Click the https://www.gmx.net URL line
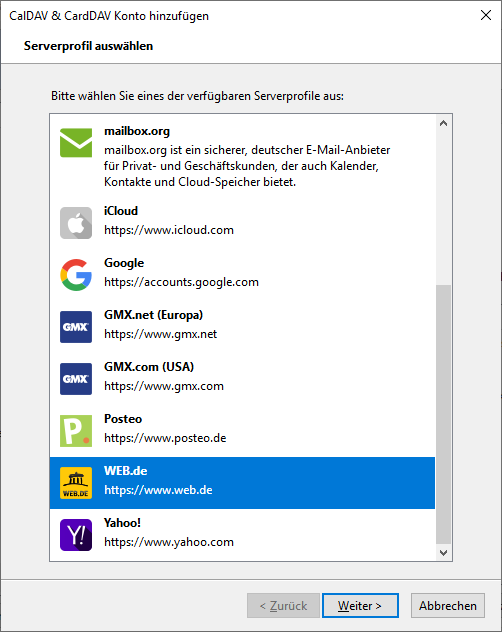This screenshot has width=502, height=632. 160,334
